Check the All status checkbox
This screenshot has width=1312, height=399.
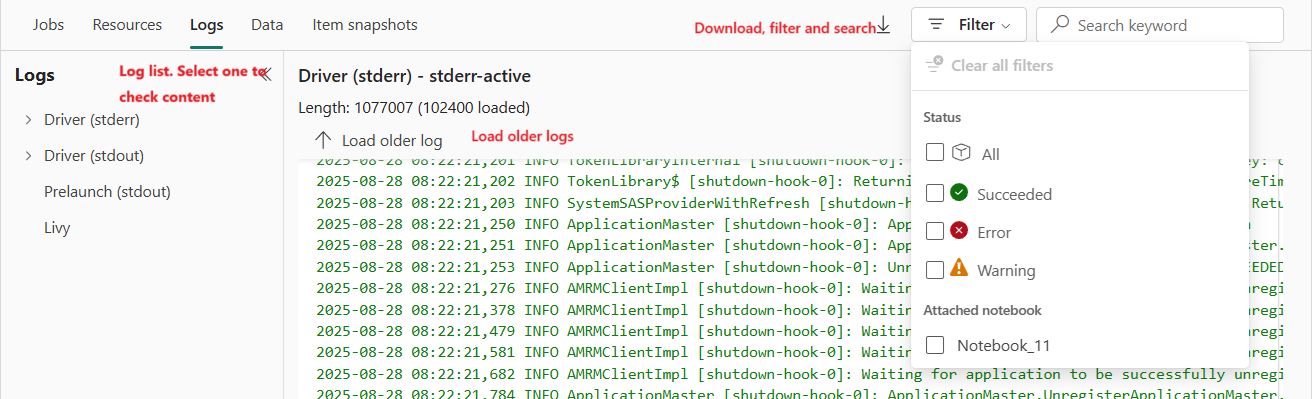tap(935, 153)
